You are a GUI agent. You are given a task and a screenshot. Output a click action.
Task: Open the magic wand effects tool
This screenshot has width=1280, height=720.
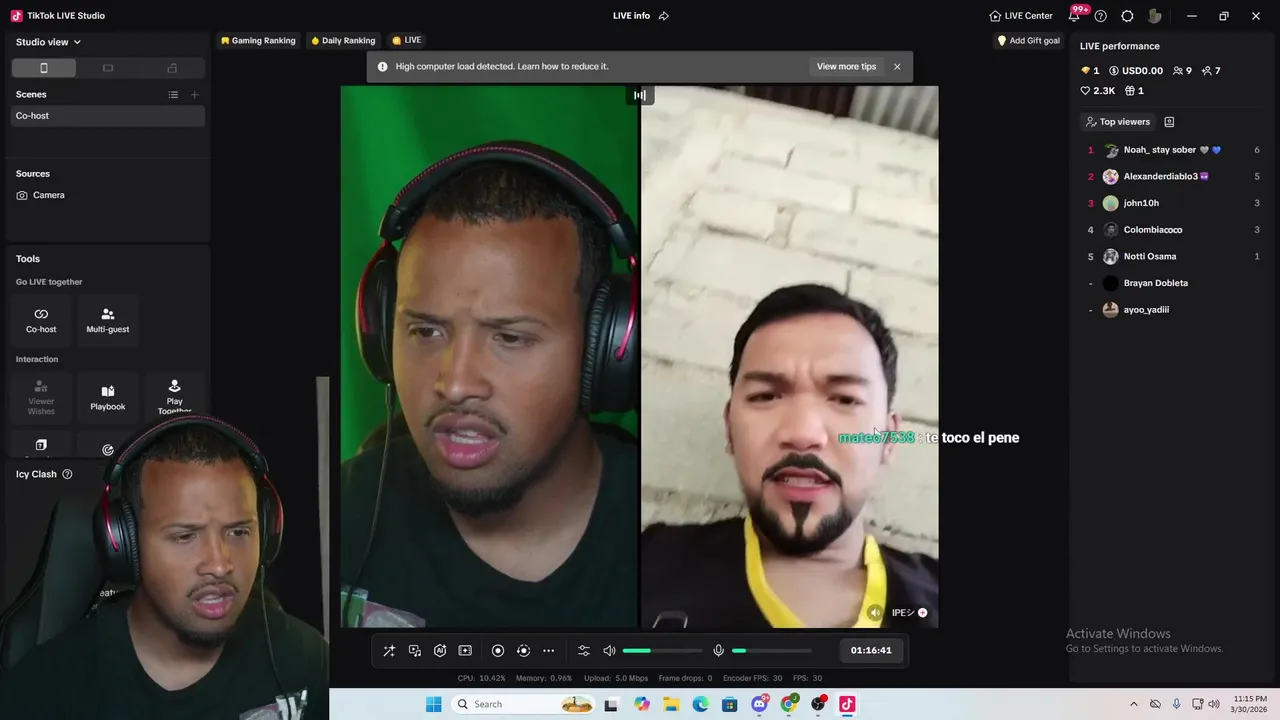(389, 651)
